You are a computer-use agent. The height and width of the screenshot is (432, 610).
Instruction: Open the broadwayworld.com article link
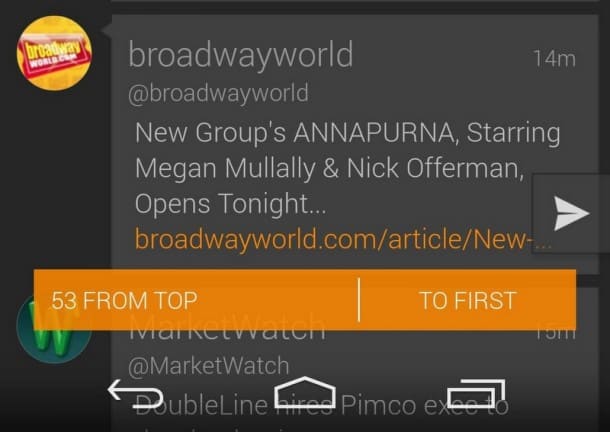(x=343, y=239)
